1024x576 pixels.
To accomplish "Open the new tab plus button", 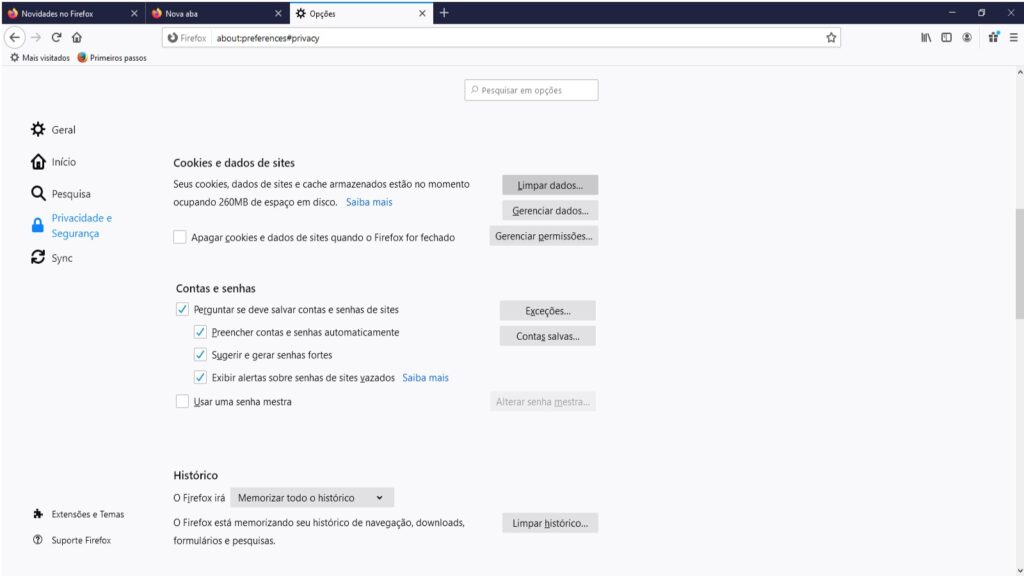I will [x=444, y=13].
